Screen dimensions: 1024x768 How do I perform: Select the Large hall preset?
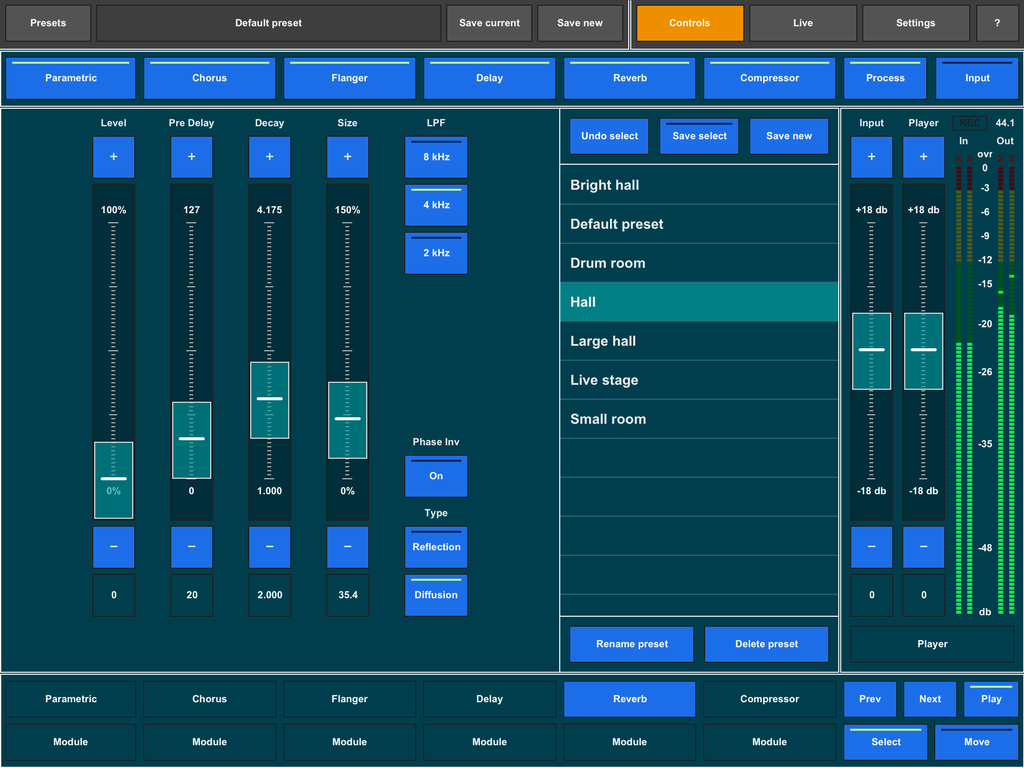tap(698, 341)
